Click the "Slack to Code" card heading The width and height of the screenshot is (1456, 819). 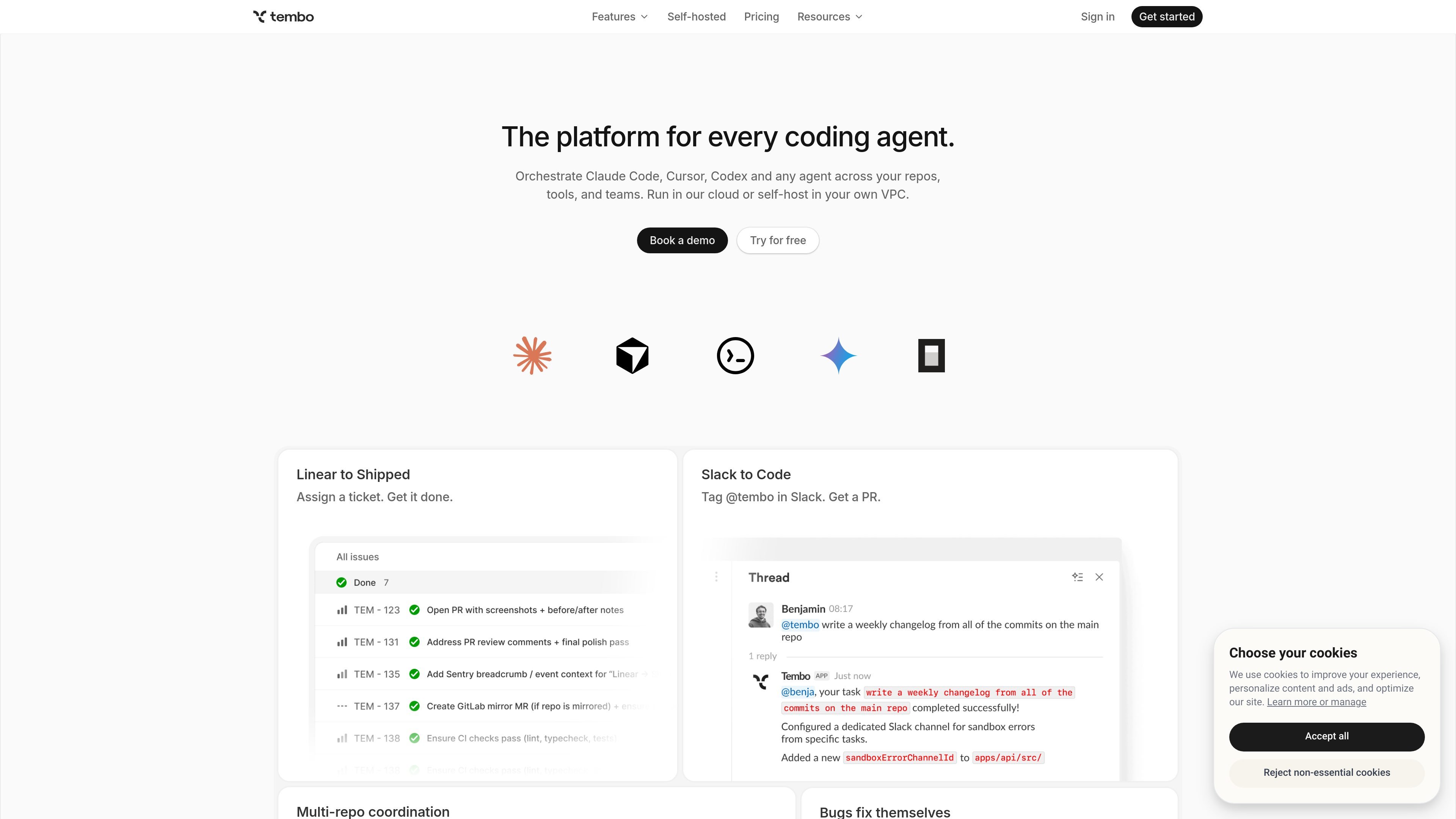tap(746, 475)
